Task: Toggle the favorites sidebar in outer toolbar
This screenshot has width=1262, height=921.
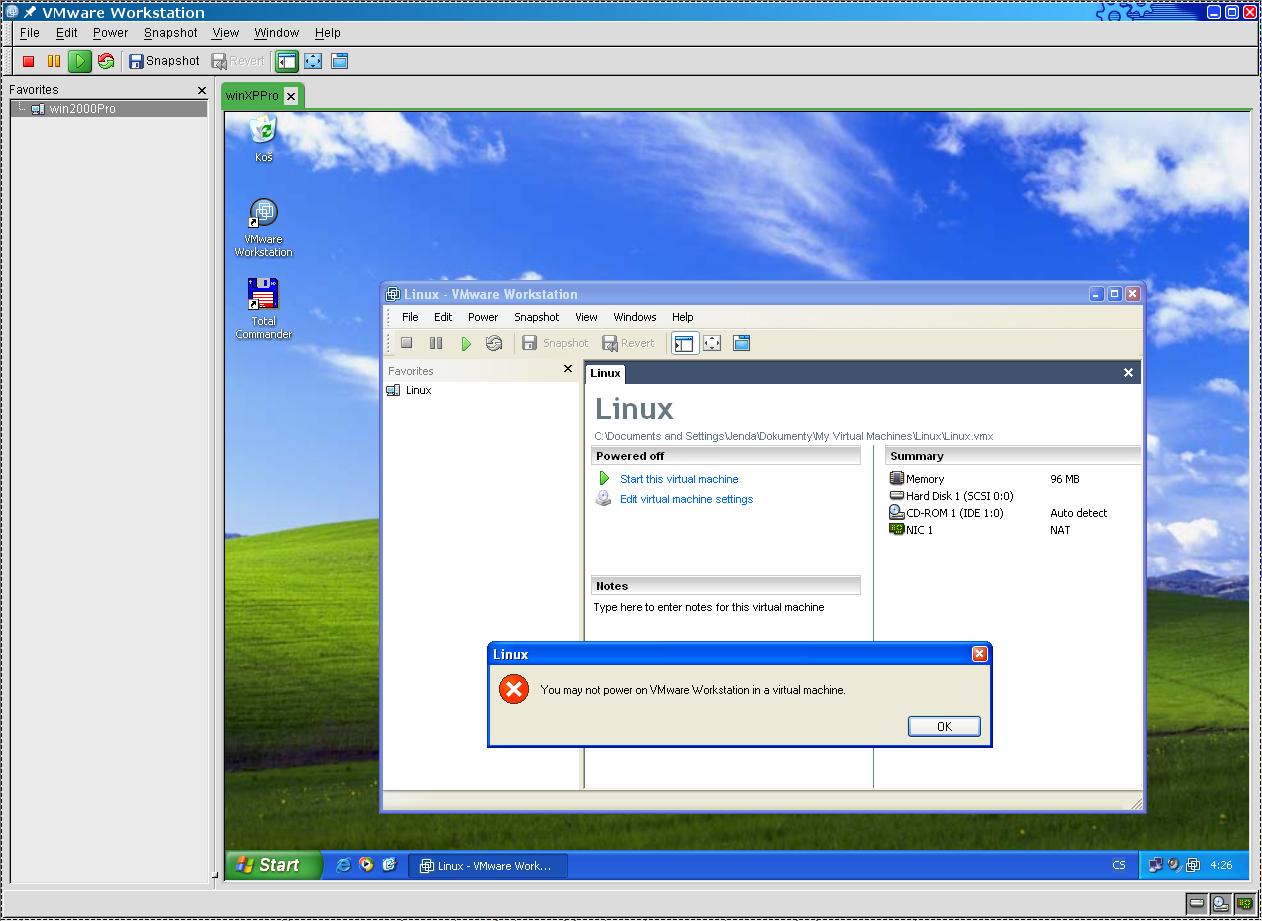Action: [x=287, y=62]
